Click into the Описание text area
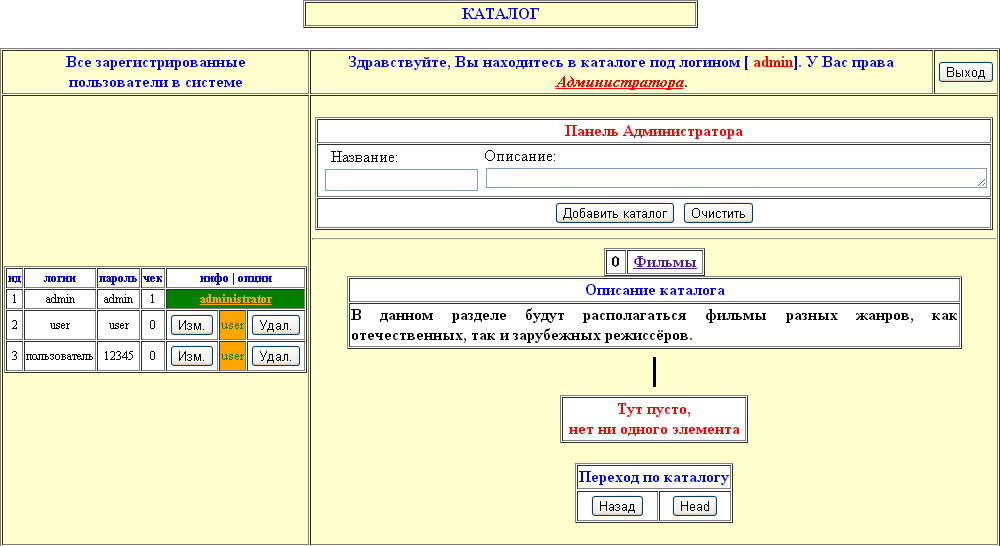The image size is (1000, 546). [735, 178]
